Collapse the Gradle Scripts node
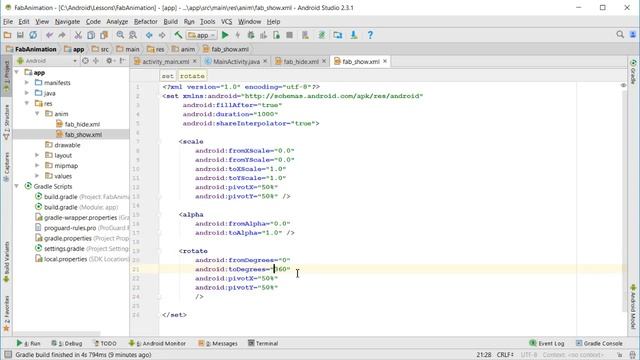This screenshot has height=360, width=640. pos(17,186)
